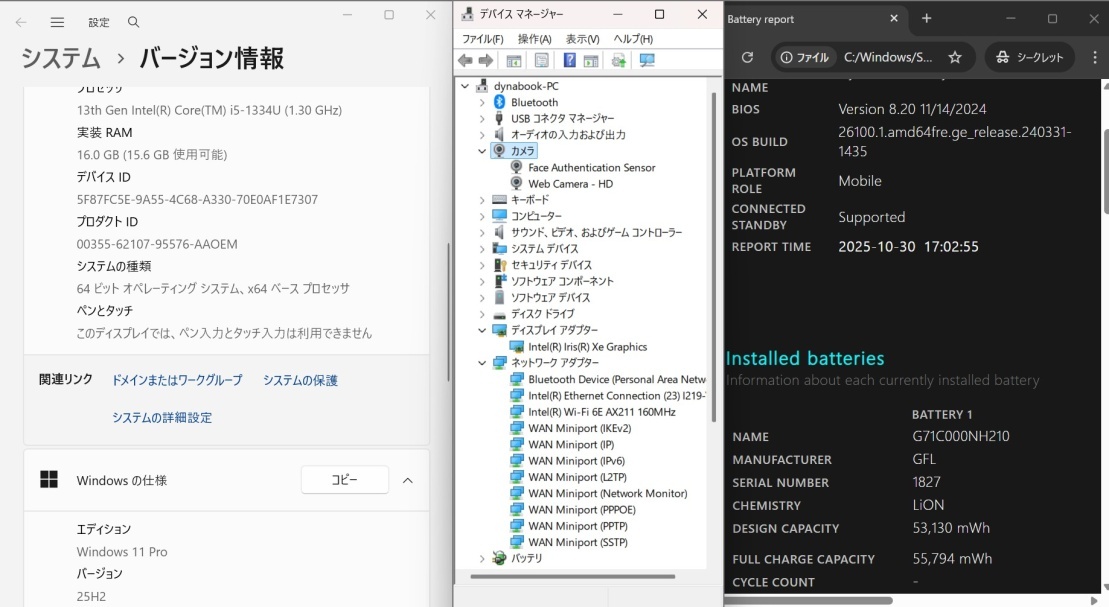Click the forward arrow in Device Manager
This screenshot has width=1109, height=607.
coord(487,60)
